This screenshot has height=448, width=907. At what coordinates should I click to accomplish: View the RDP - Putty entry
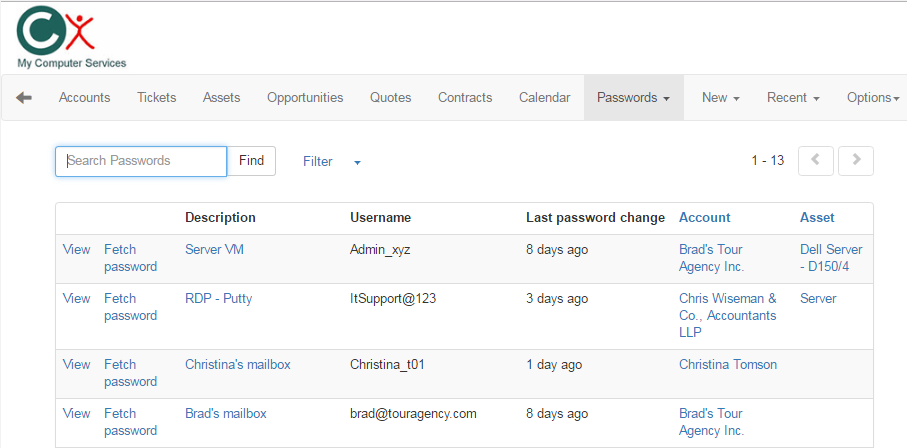point(76,298)
